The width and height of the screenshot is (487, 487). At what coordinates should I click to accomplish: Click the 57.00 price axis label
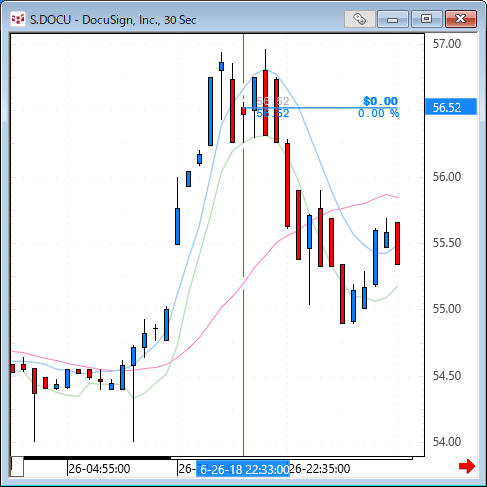(x=447, y=44)
